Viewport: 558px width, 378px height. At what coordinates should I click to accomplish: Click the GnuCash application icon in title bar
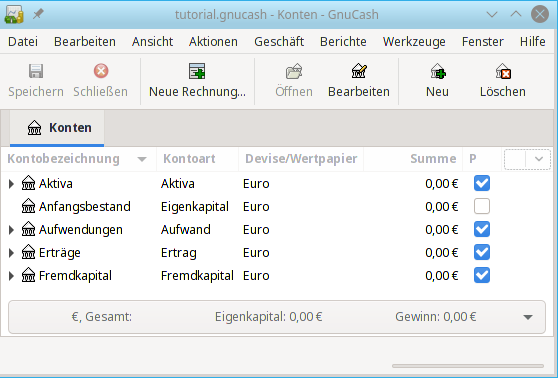(x=14, y=15)
